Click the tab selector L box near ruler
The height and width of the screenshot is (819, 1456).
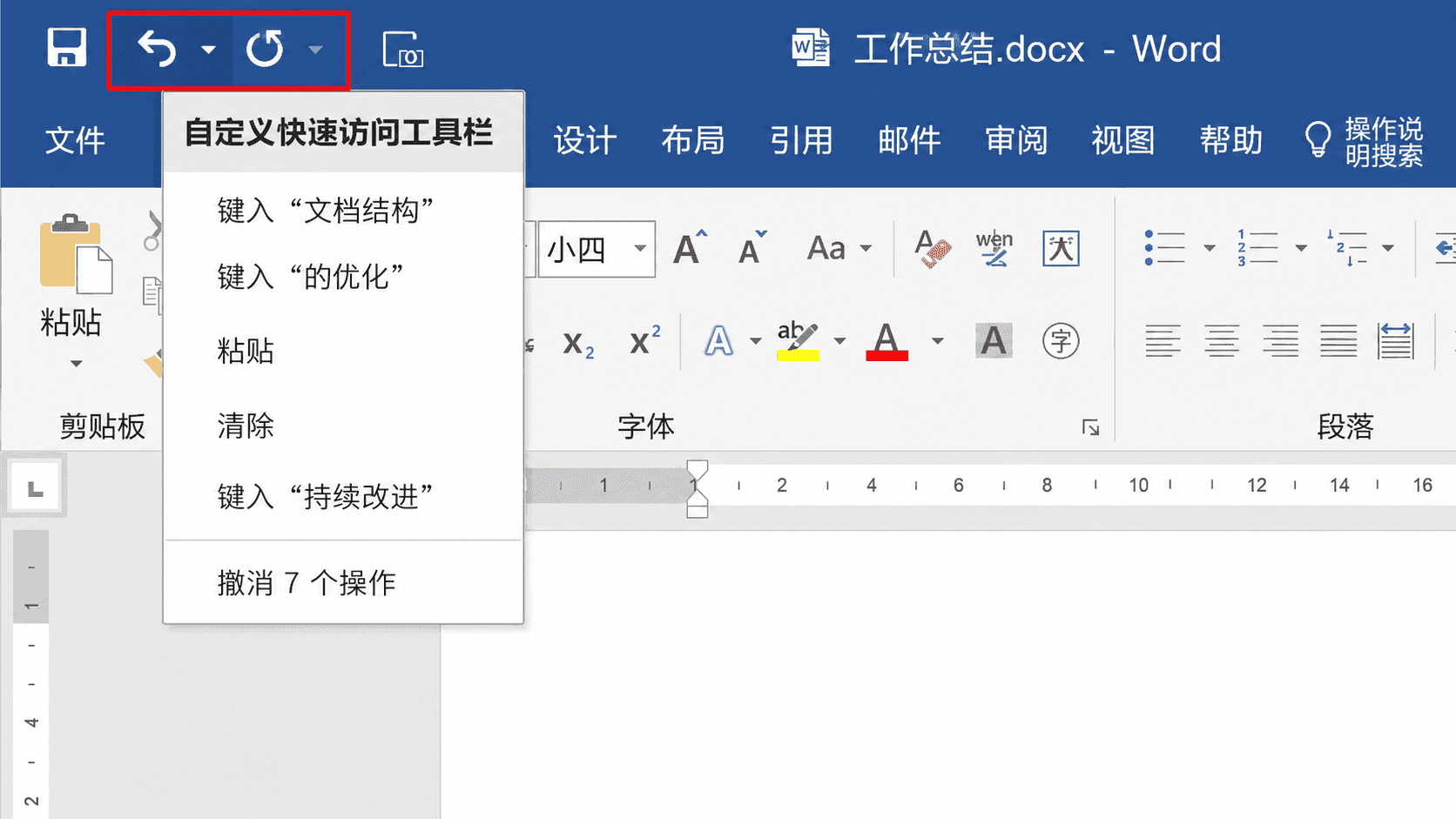click(35, 487)
